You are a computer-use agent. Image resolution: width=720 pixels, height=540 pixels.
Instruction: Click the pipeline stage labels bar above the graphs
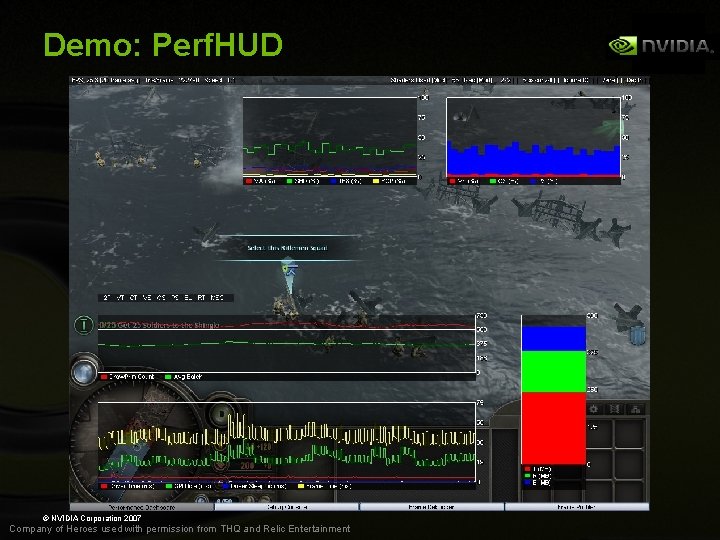click(x=166, y=298)
